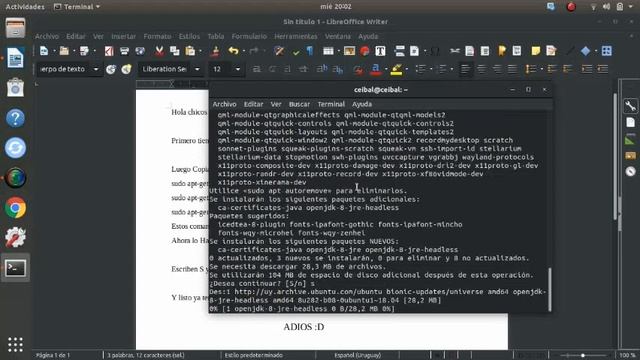Export directly as PDF icon
640x360 pixels.
(109, 51)
